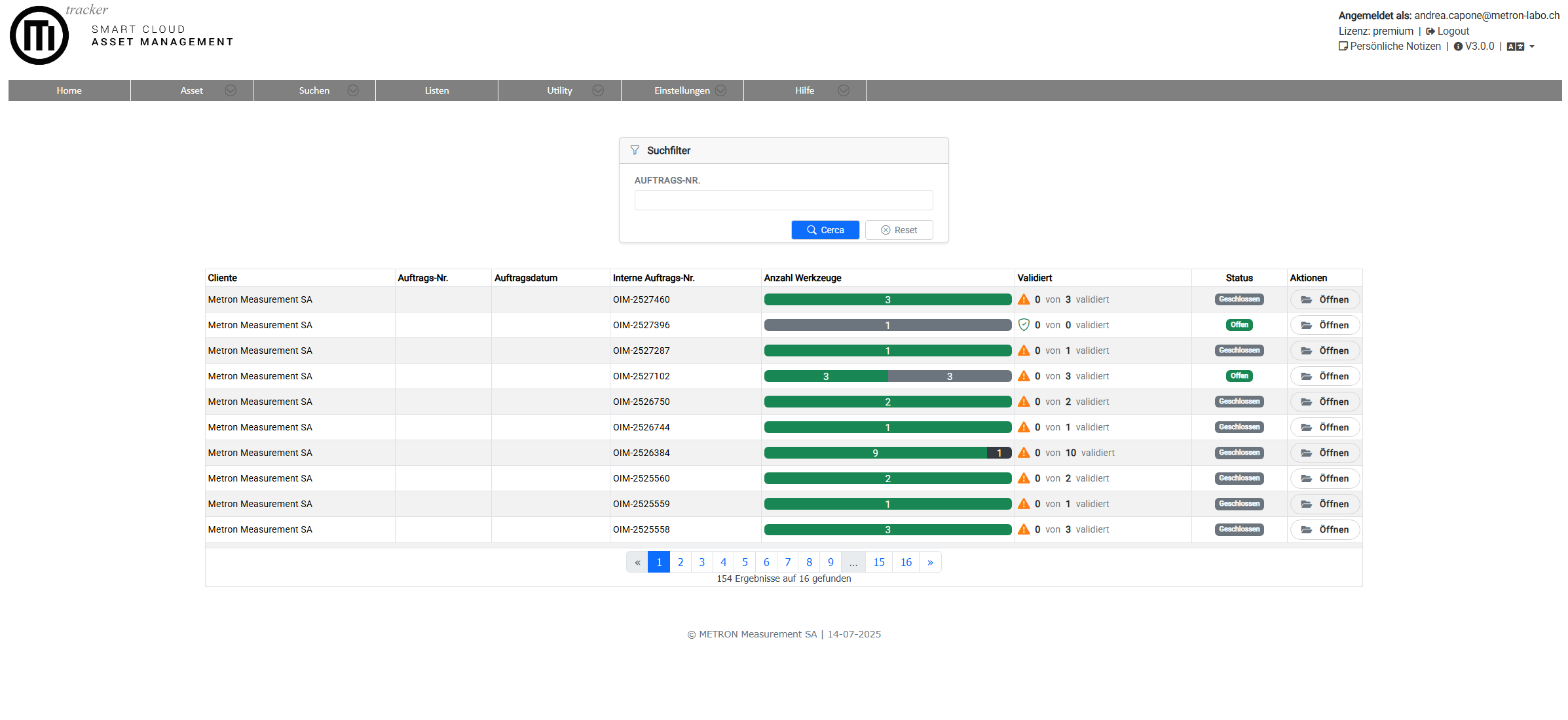Open order OIM-2525558 with Öffnen
Screen dimensions: 1568x720
point(1324,529)
